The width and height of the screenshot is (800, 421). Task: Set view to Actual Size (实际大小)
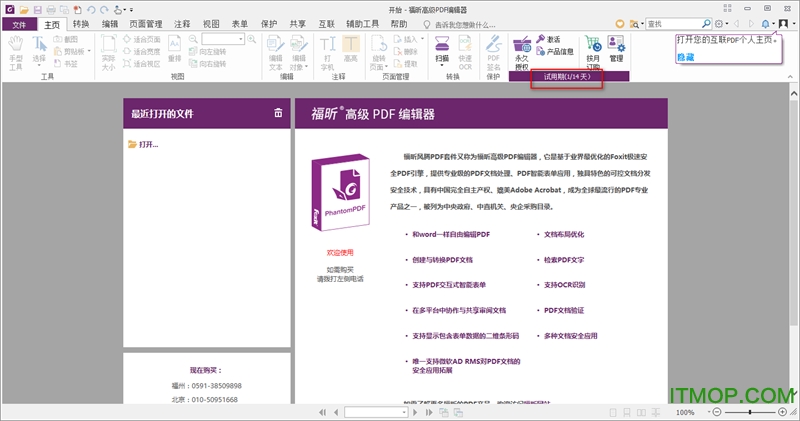point(108,53)
